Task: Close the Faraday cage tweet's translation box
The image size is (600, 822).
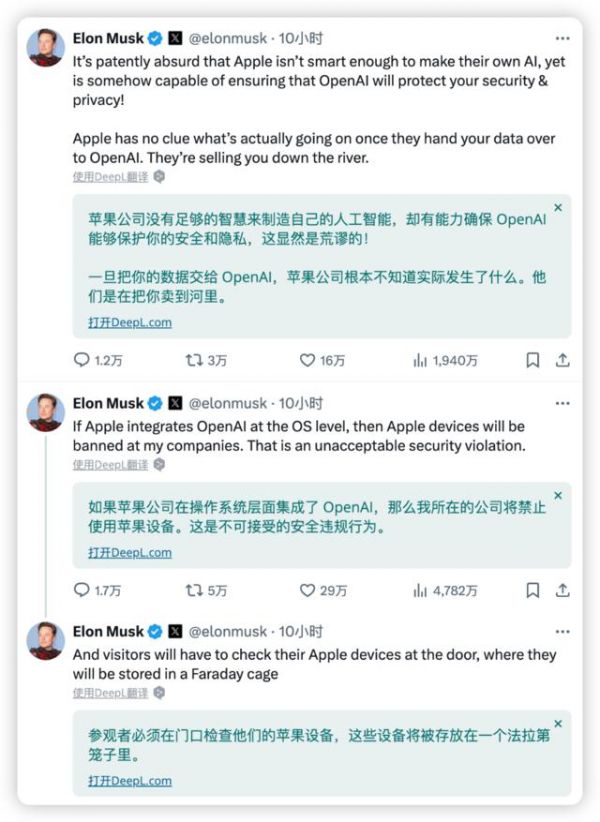Action: [x=558, y=723]
